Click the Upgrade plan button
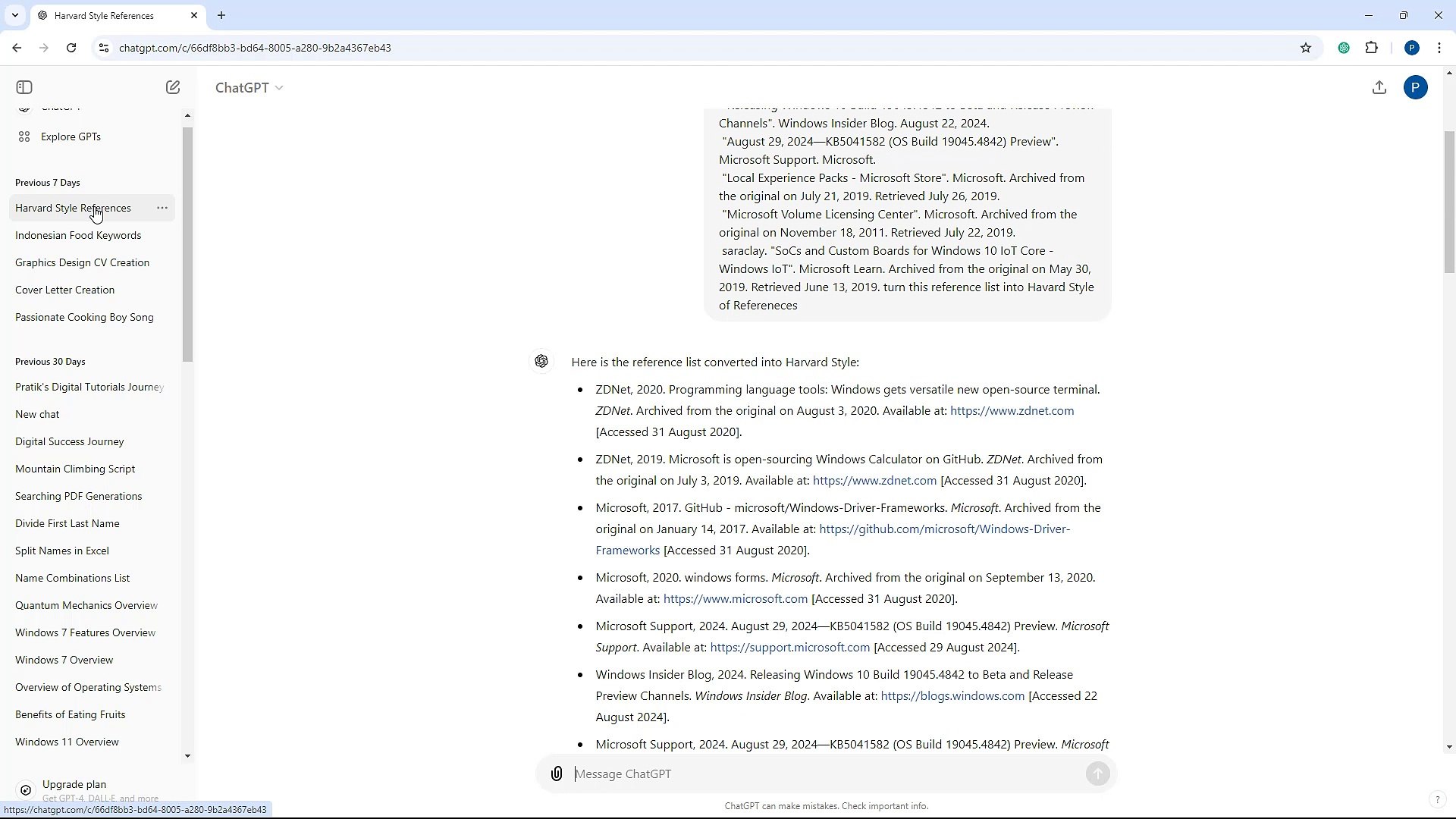 point(74,784)
